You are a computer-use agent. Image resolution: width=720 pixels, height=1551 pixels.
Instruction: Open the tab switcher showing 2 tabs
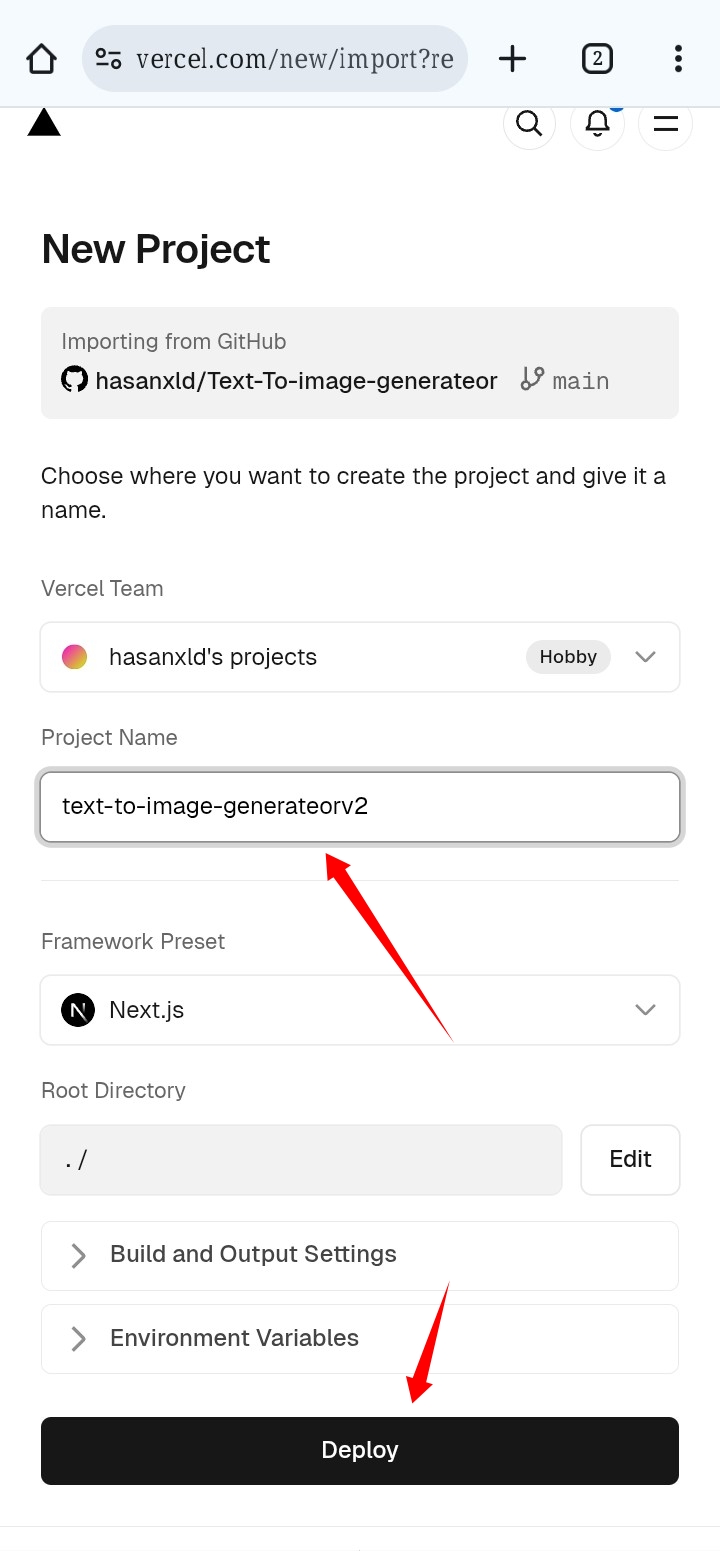tap(597, 59)
